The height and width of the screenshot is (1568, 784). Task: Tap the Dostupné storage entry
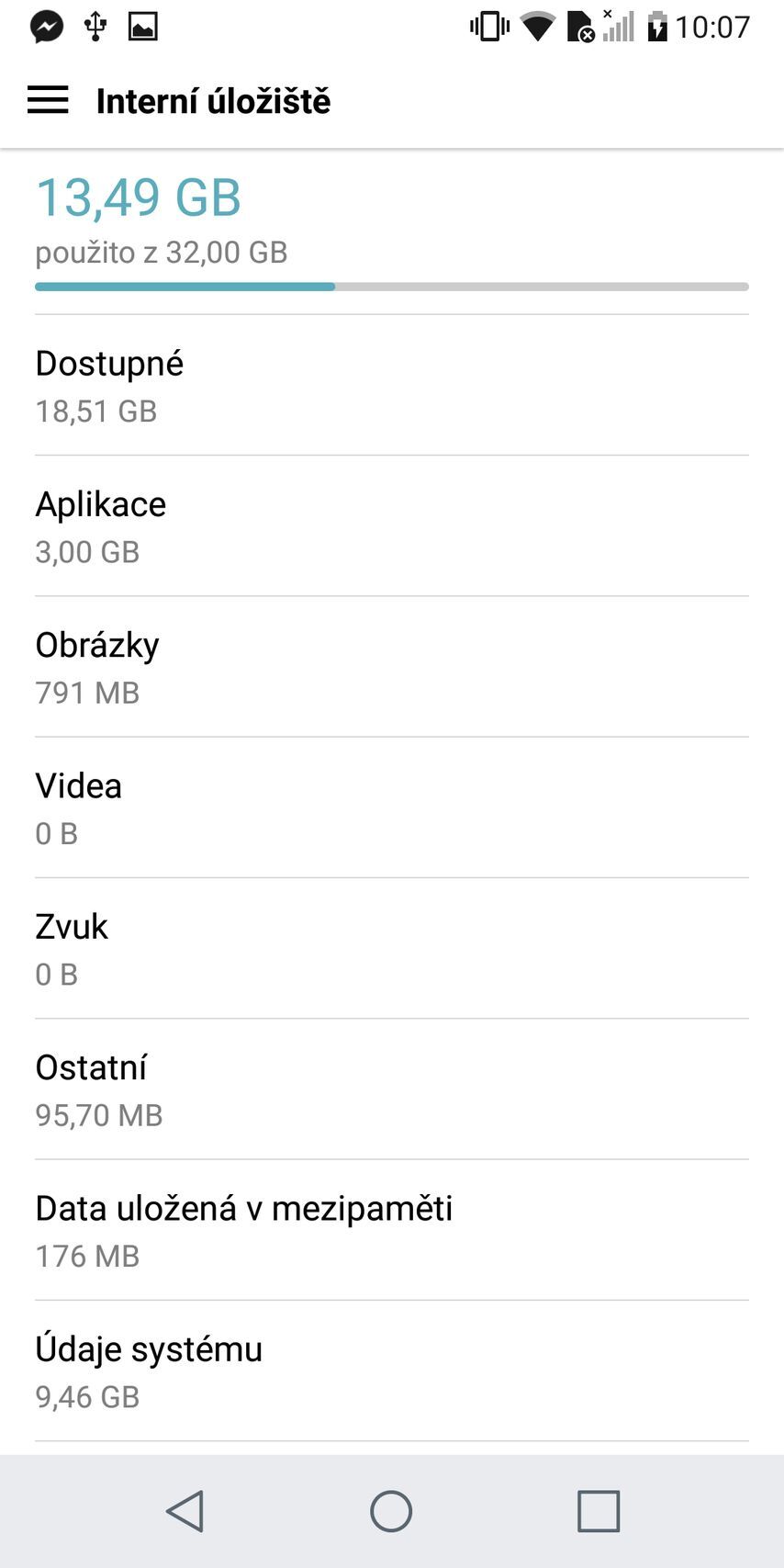392,386
